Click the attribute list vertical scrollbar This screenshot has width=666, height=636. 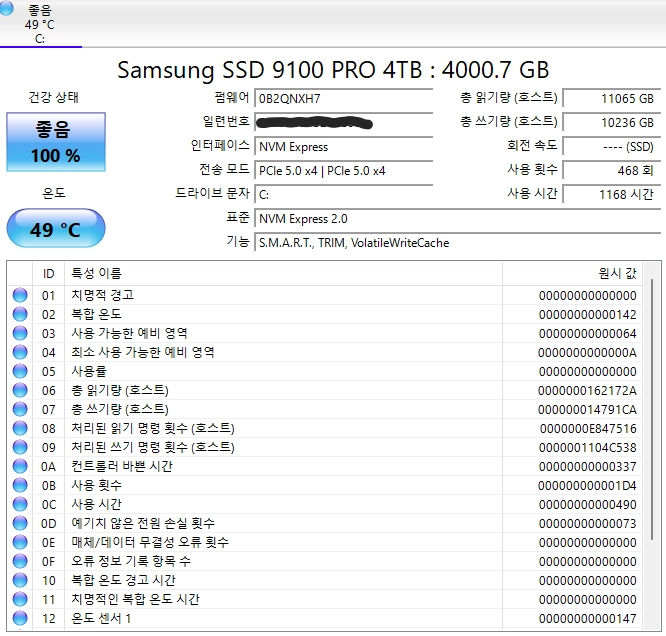652,409
